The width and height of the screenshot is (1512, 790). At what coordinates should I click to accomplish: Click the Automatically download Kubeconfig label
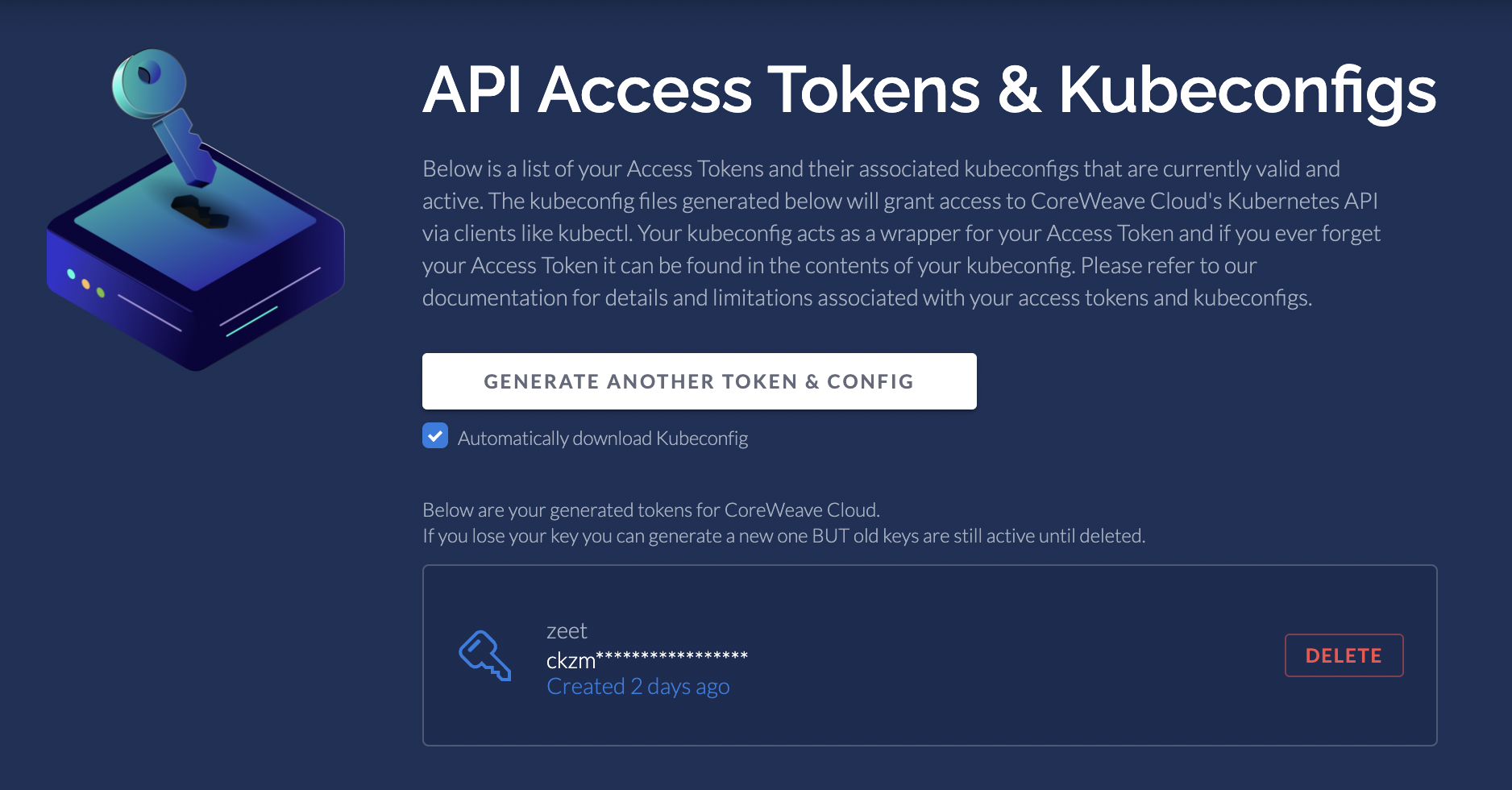click(x=603, y=438)
